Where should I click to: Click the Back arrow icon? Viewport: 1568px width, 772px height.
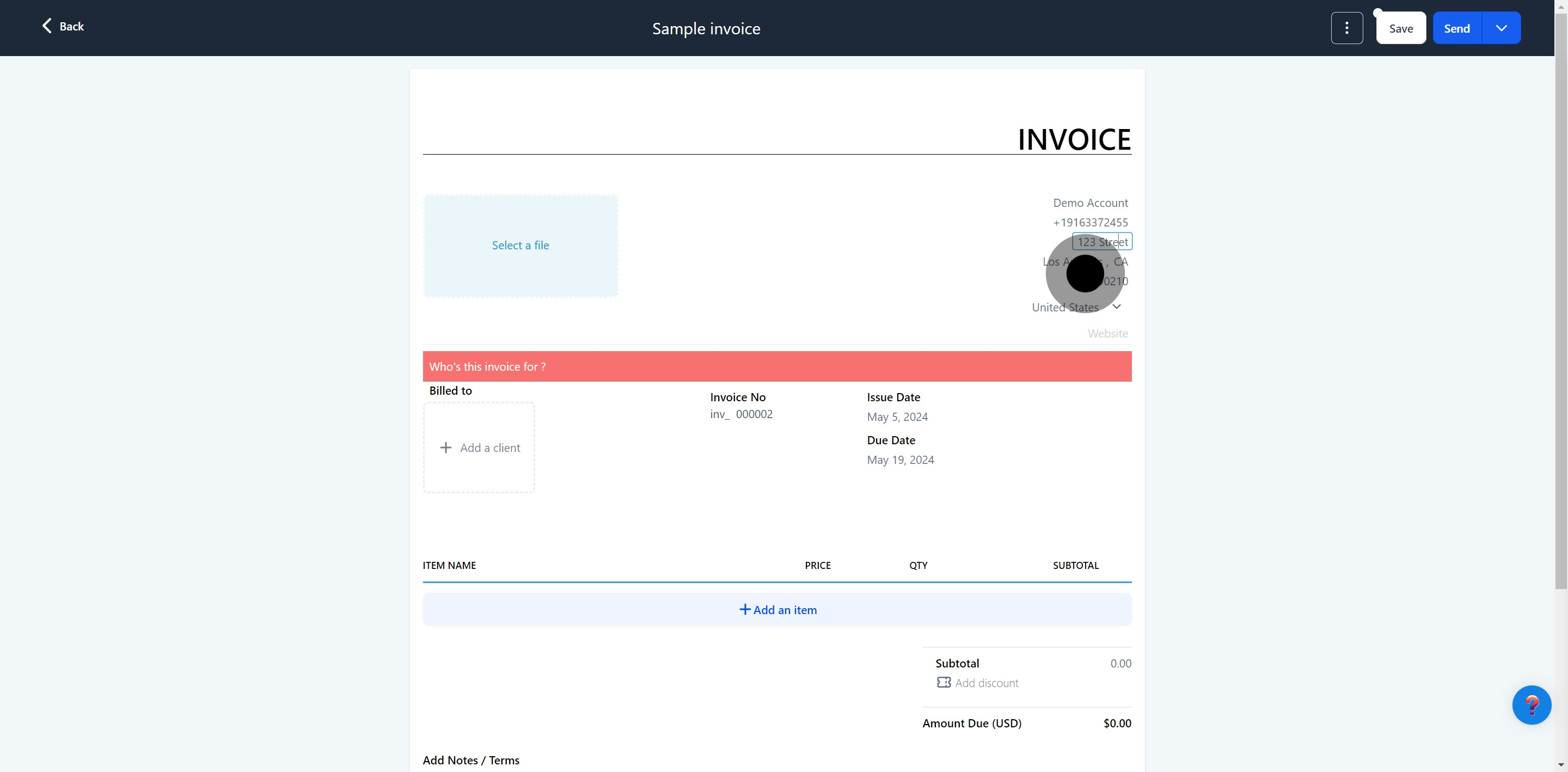[x=47, y=26]
